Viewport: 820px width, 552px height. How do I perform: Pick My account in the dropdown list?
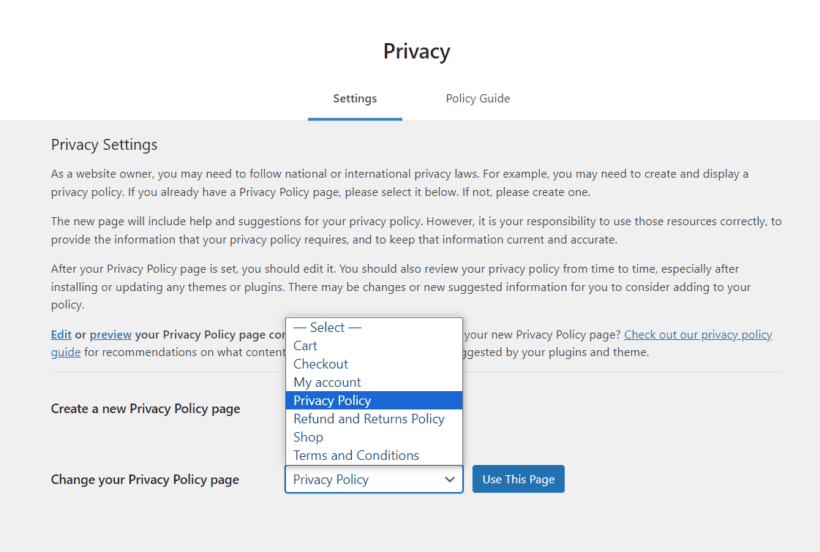[x=374, y=382]
